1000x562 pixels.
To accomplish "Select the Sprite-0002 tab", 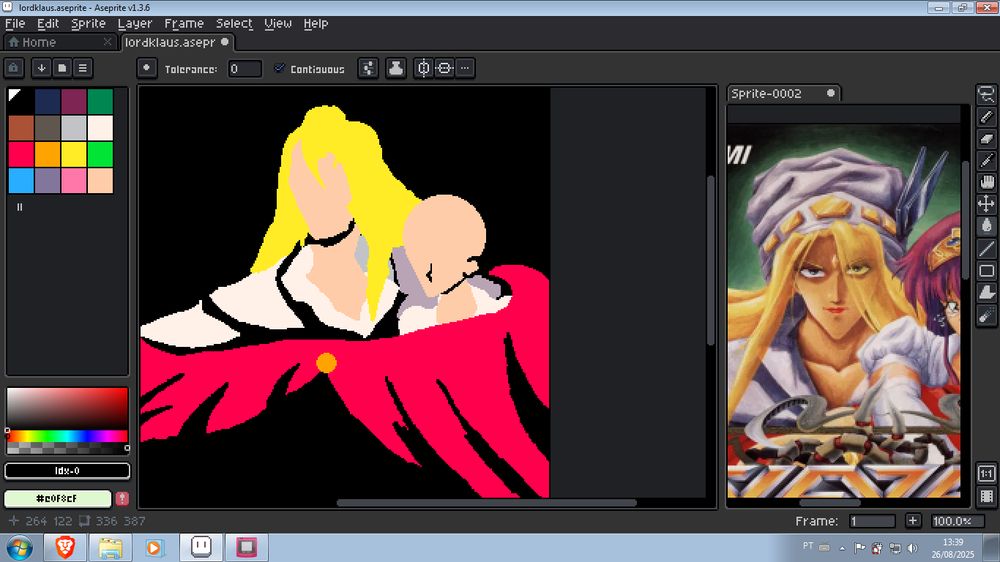I will pos(783,93).
